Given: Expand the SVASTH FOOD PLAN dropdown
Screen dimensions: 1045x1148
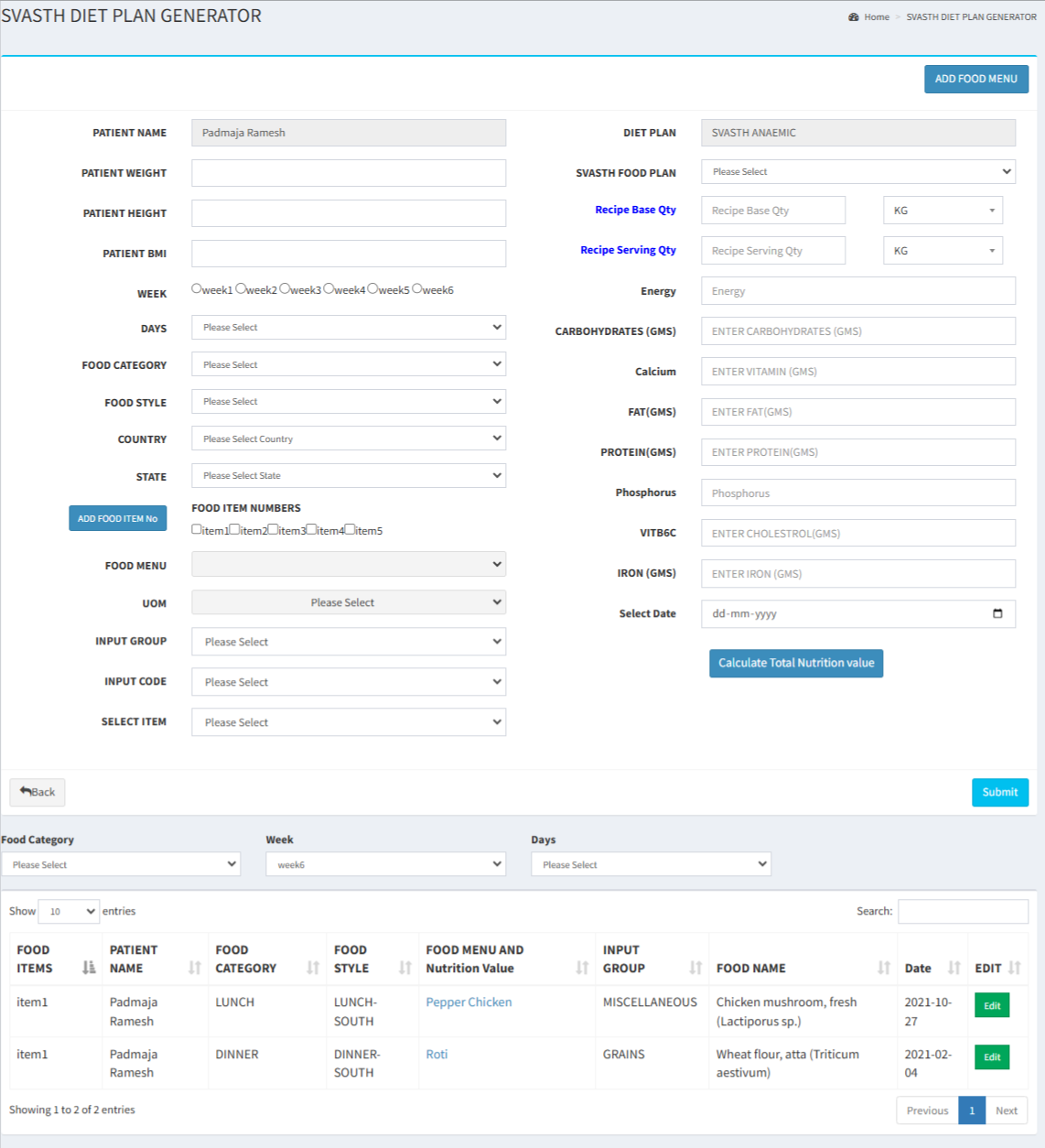Looking at the screenshot, I should 858,171.
